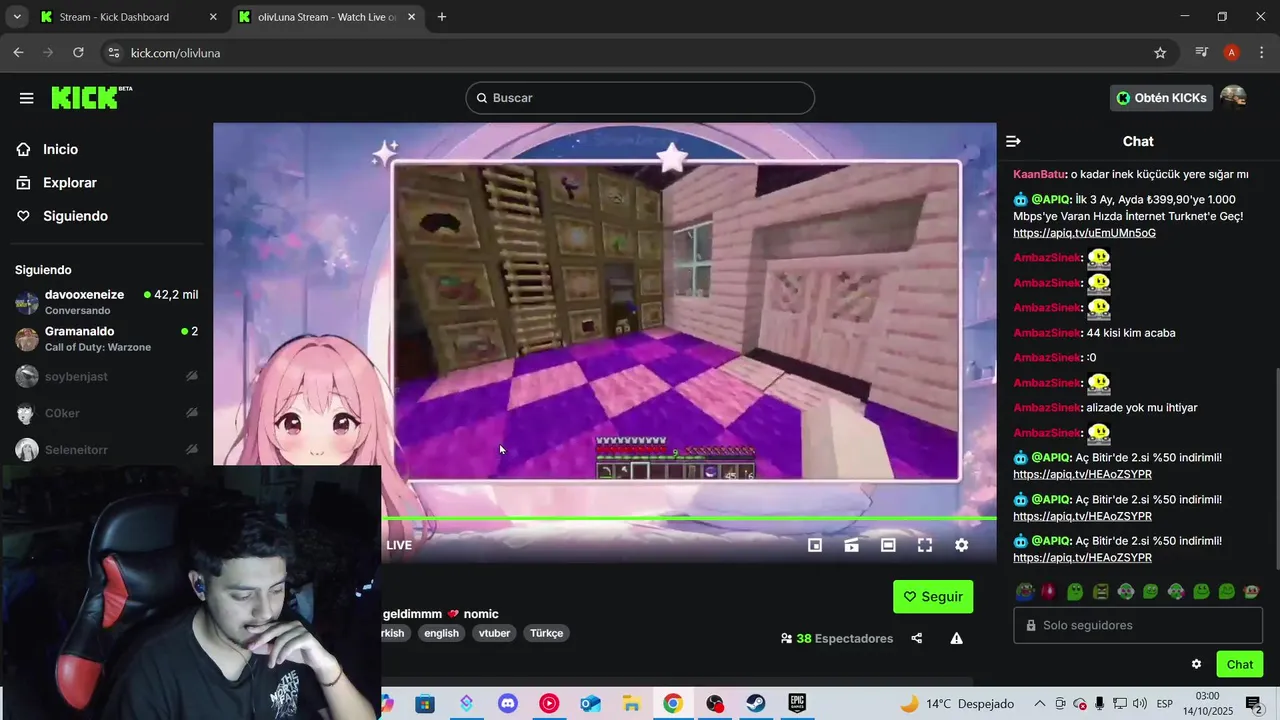Image resolution: width=1280 pixels, height=720 pixels.
Task: Click the KaanBatu username in chat
Action: click(x=1040, y=174)
